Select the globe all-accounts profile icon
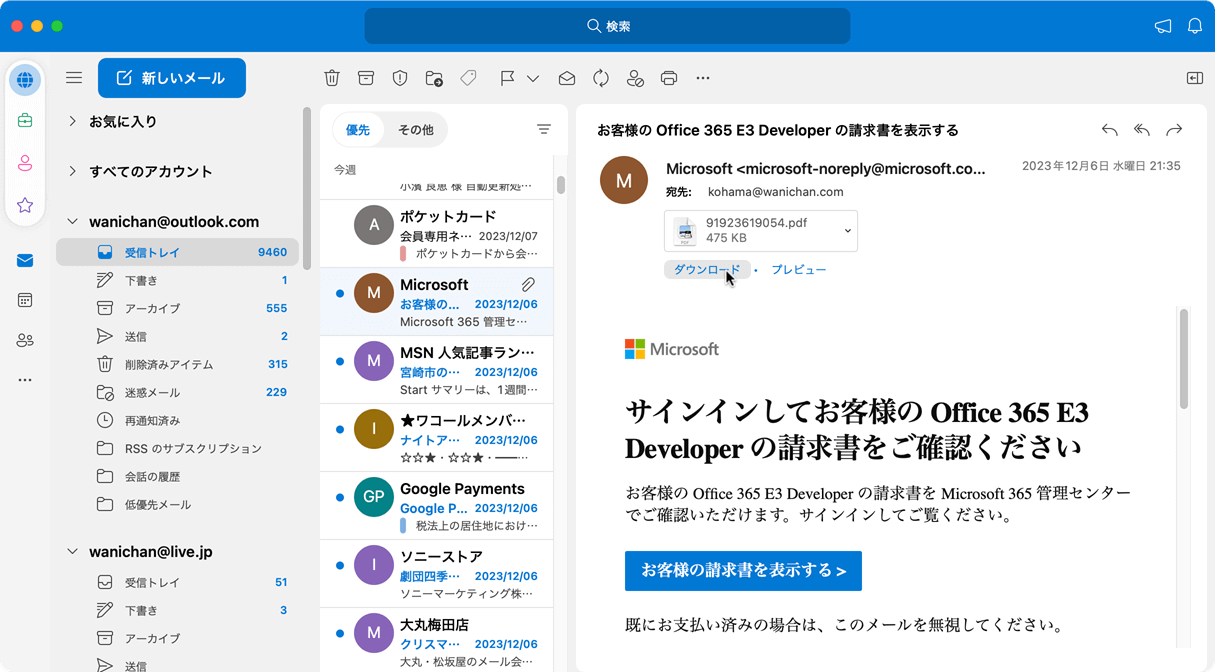 25,80
